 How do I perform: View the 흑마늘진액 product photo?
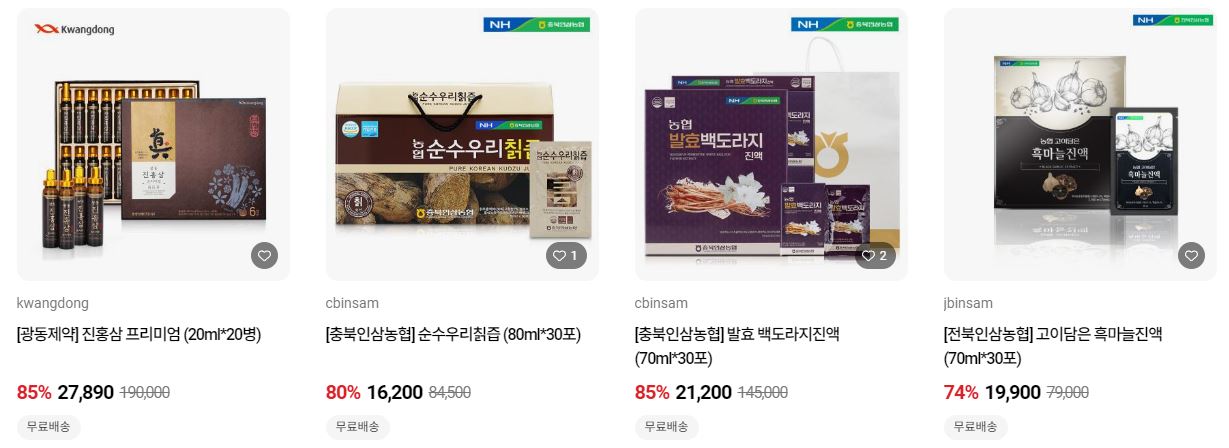coord(1080,145)
